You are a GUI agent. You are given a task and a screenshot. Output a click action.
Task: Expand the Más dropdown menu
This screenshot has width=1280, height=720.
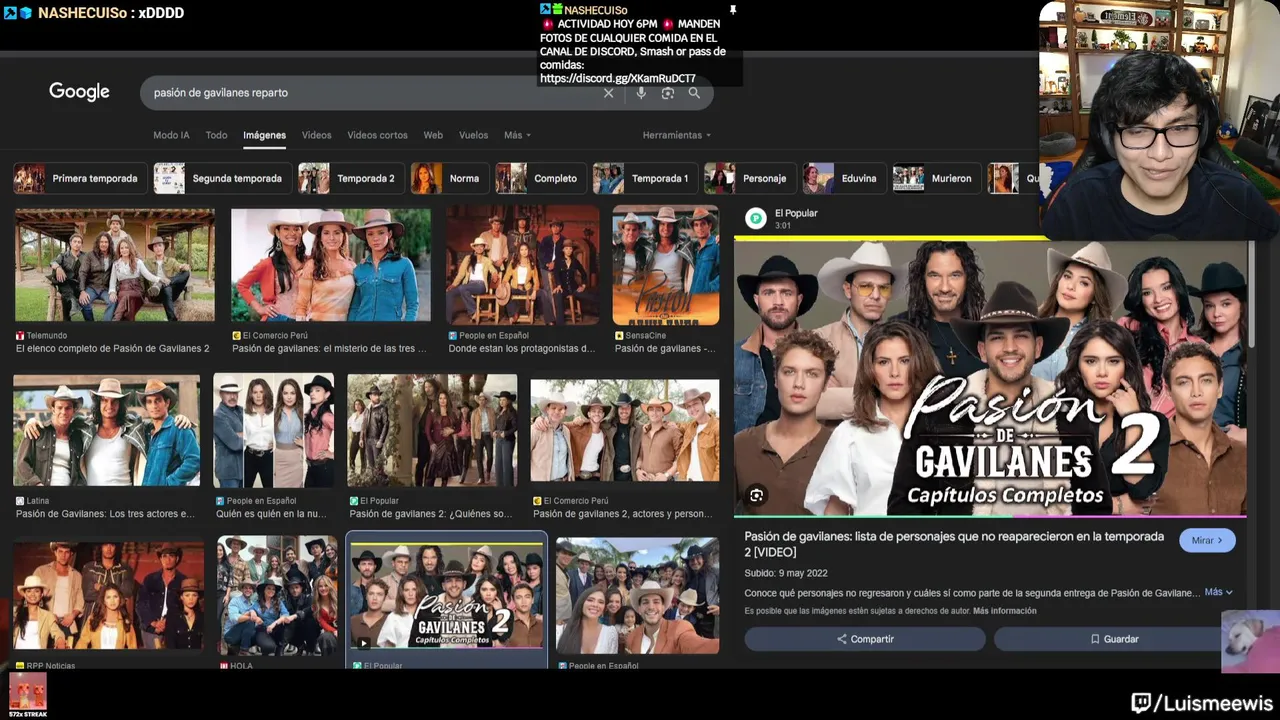(517, 135)
